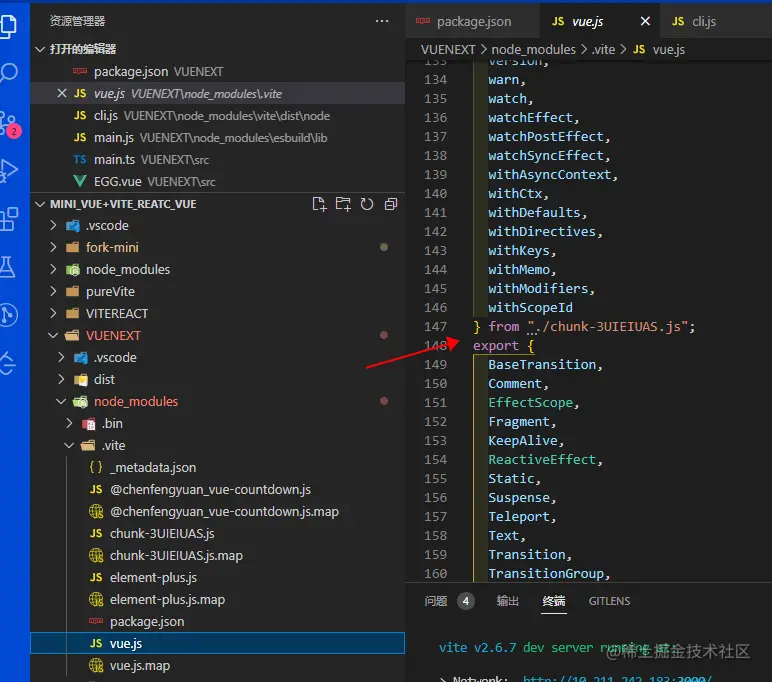Place cursor on ReactiveEffect in line 154
The width and height of the screenshot is (772, 682).
[x=542, y=459]
